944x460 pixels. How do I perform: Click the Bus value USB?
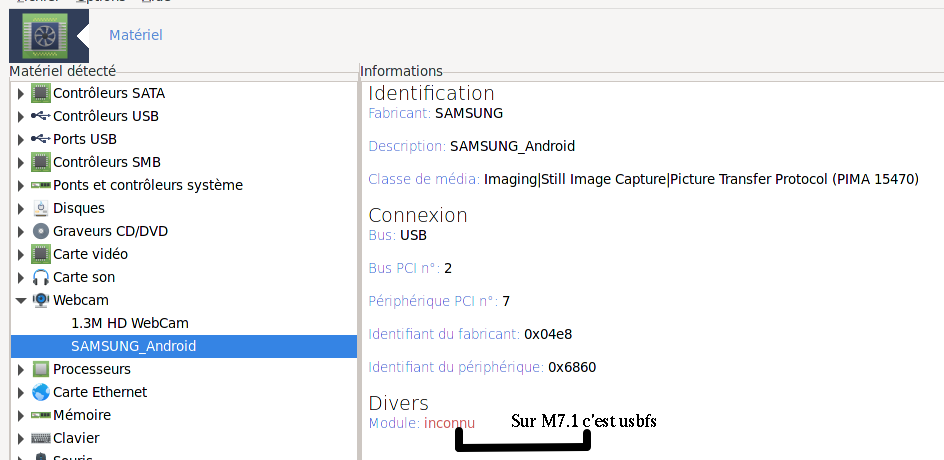pyautogui.click(x=414, y=235)
